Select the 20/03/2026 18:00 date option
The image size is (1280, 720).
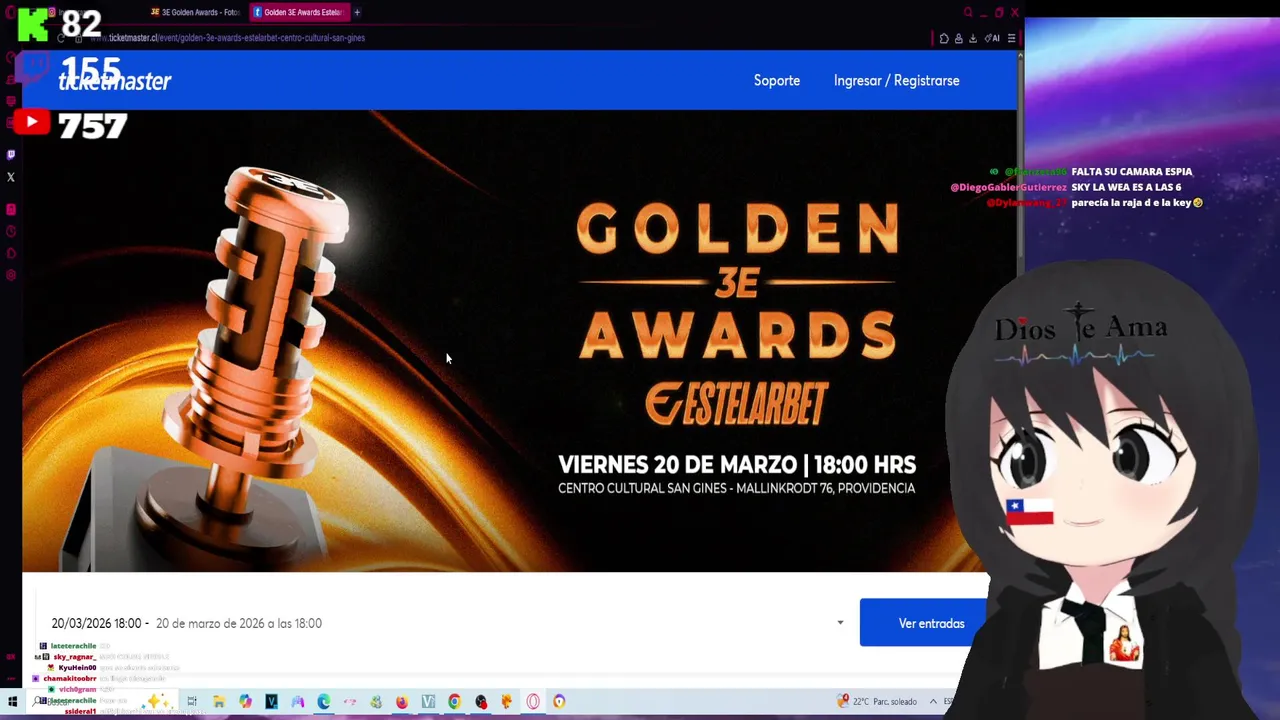coord(187,623)
